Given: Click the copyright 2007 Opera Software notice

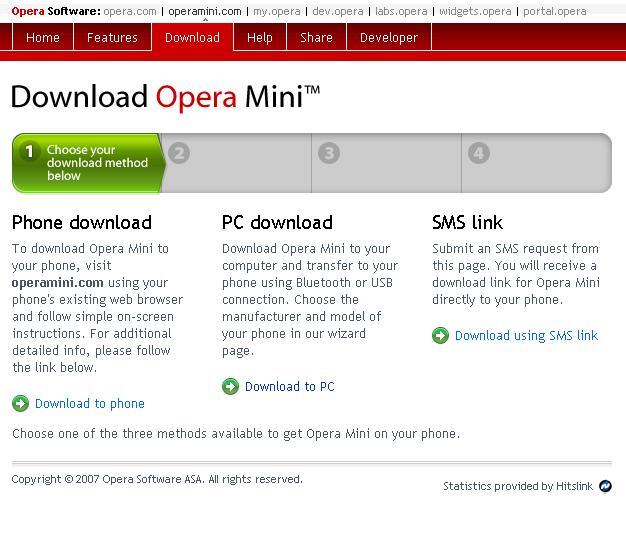Looking at the screenshot, I should coord(157,479).
